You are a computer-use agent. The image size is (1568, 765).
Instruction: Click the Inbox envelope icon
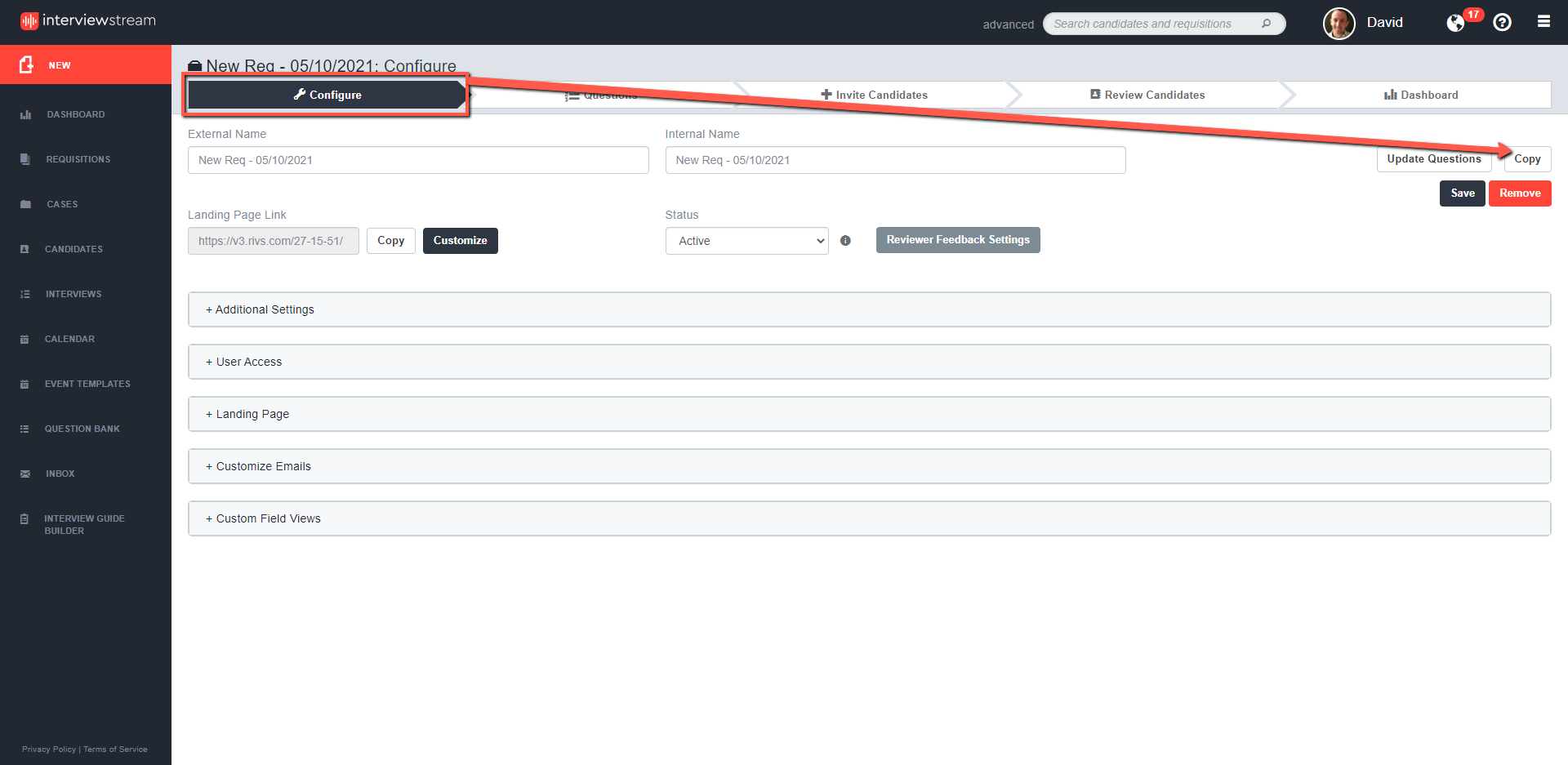click(25, 474)
